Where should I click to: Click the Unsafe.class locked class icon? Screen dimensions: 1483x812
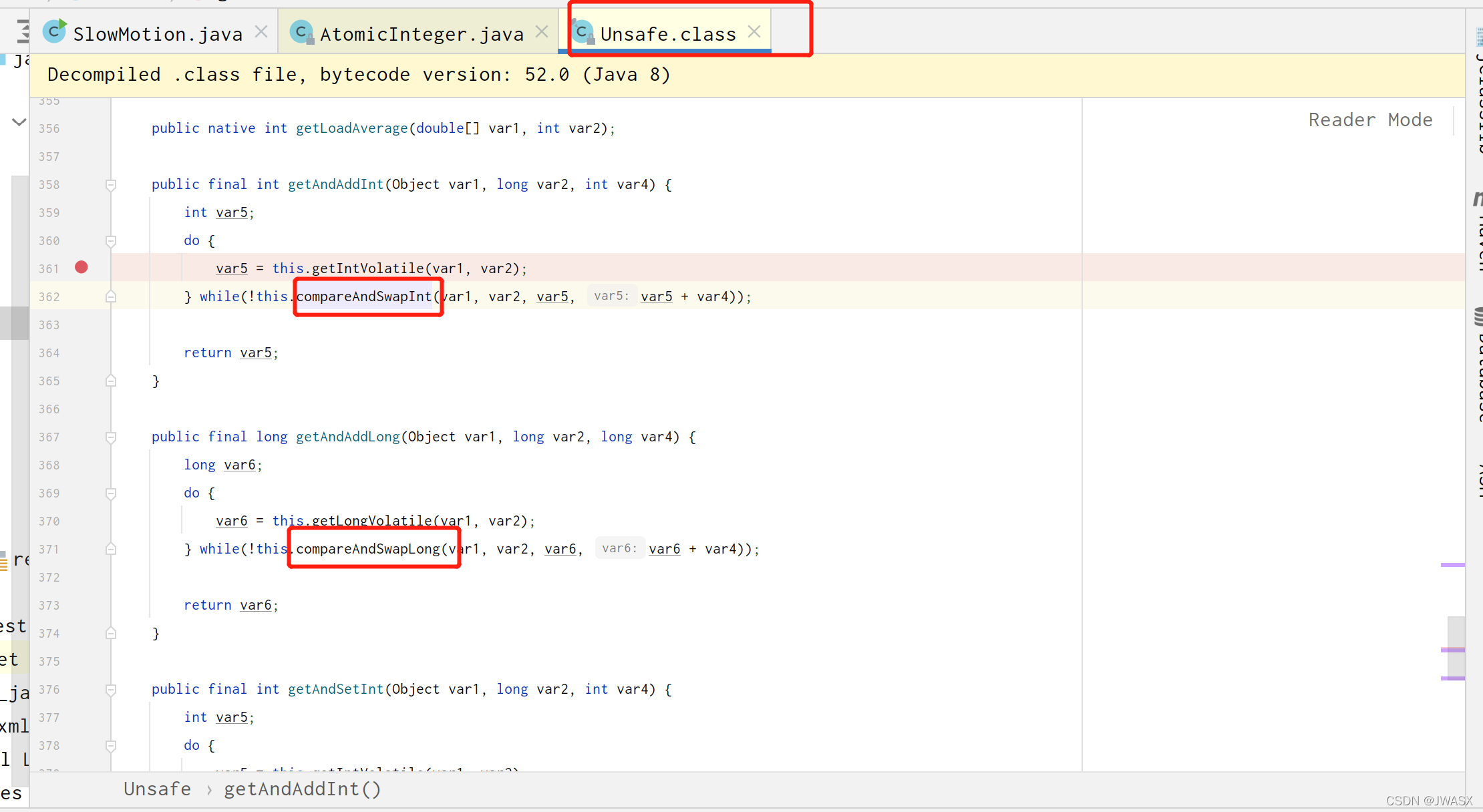583,31
